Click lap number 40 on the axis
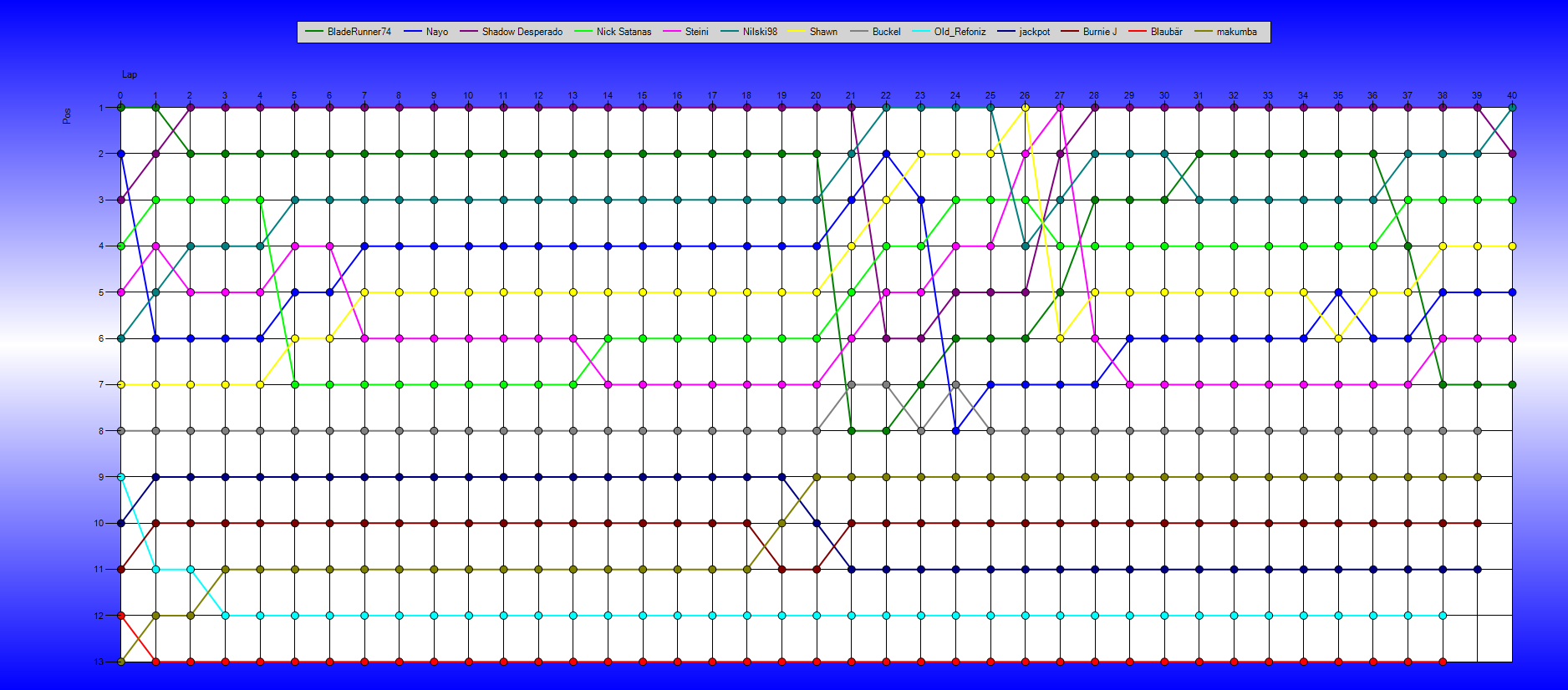The height and width of the screenshot is (690, 1568). click(x=1512, y=95)
